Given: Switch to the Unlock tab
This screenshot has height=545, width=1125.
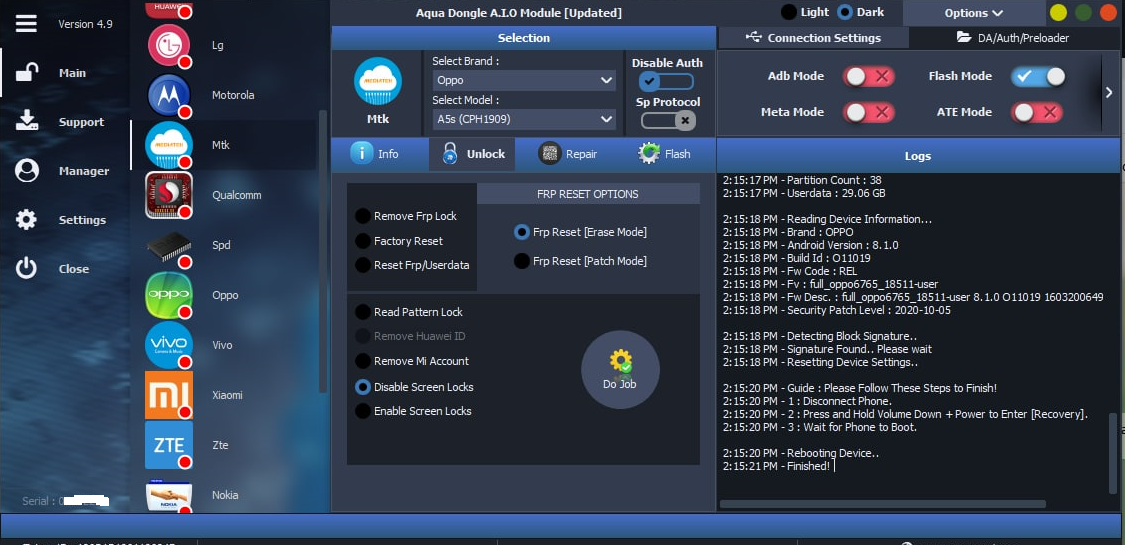Looking at the screenshot, I should [x=472, y=153].
